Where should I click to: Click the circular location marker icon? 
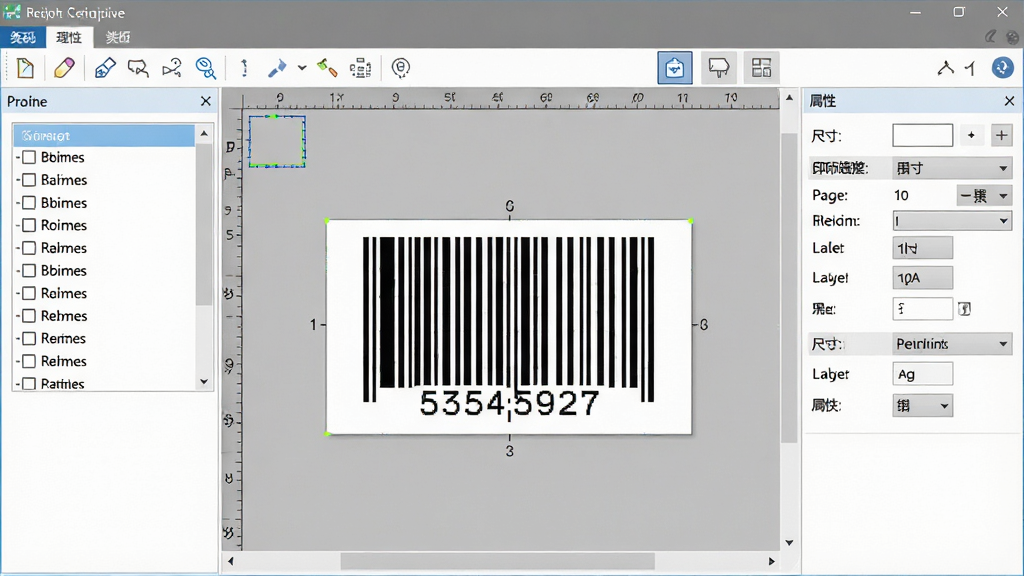click(400, 67)
